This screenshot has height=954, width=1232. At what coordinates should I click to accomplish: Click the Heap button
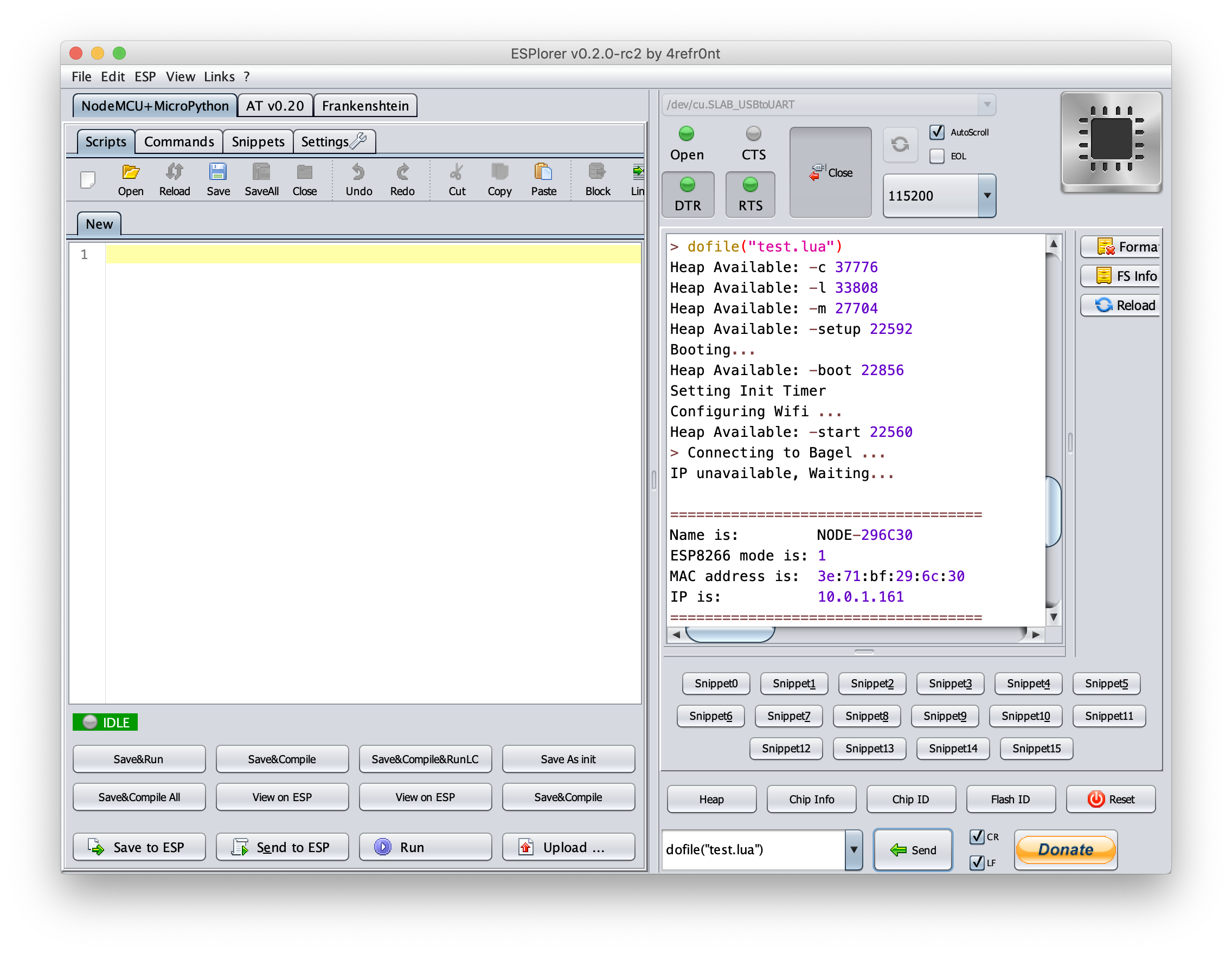[712, 800]
